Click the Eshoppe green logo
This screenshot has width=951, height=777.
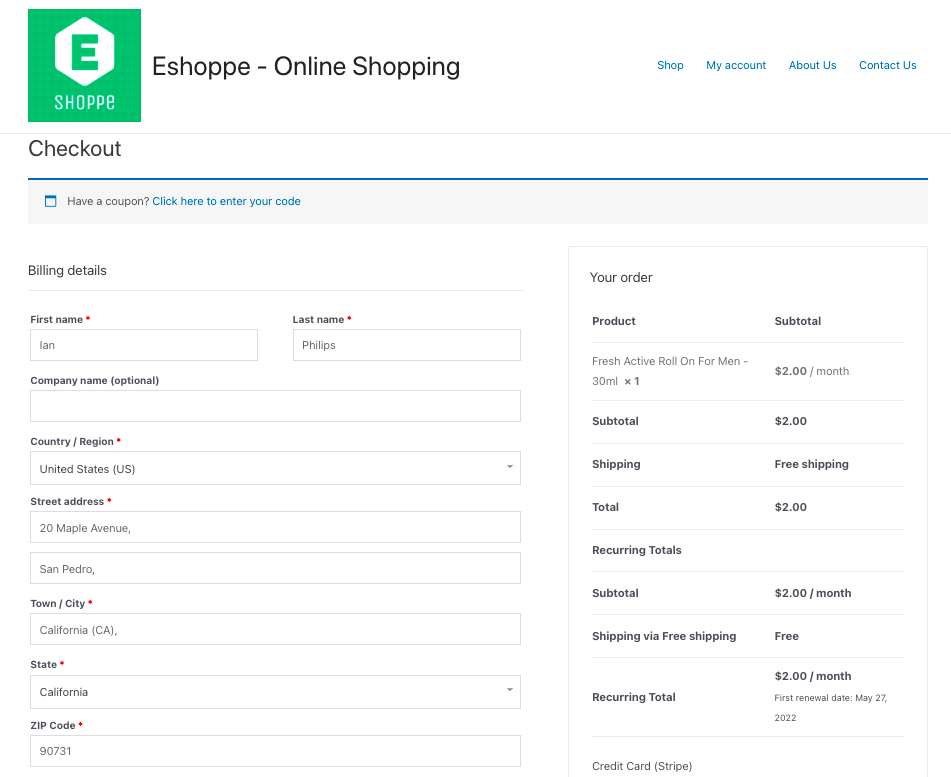point(84,66)
